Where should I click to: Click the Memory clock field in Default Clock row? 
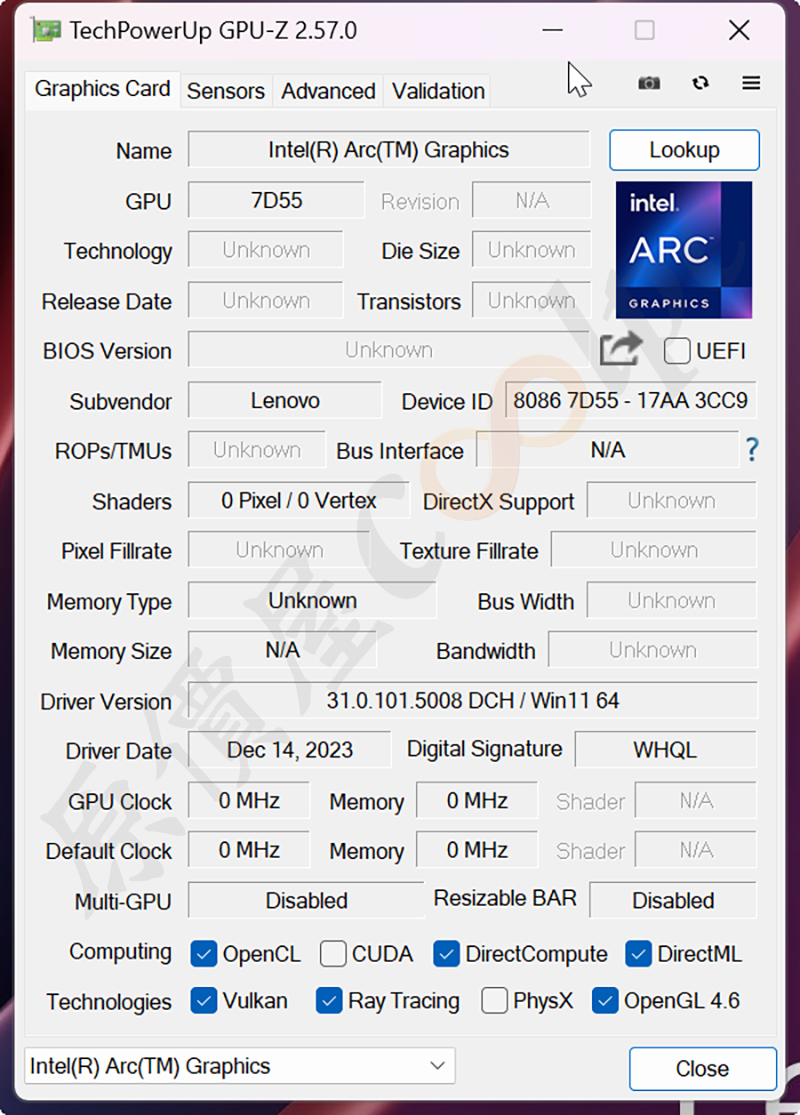(x=477, y=850)
